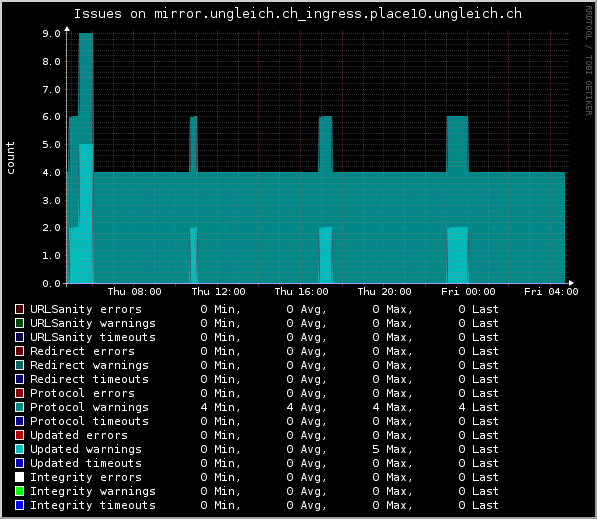This screenshot has width=597, height=519.
Task: Click the Integrity errors white swatch
Action: [x=19, y=477]
